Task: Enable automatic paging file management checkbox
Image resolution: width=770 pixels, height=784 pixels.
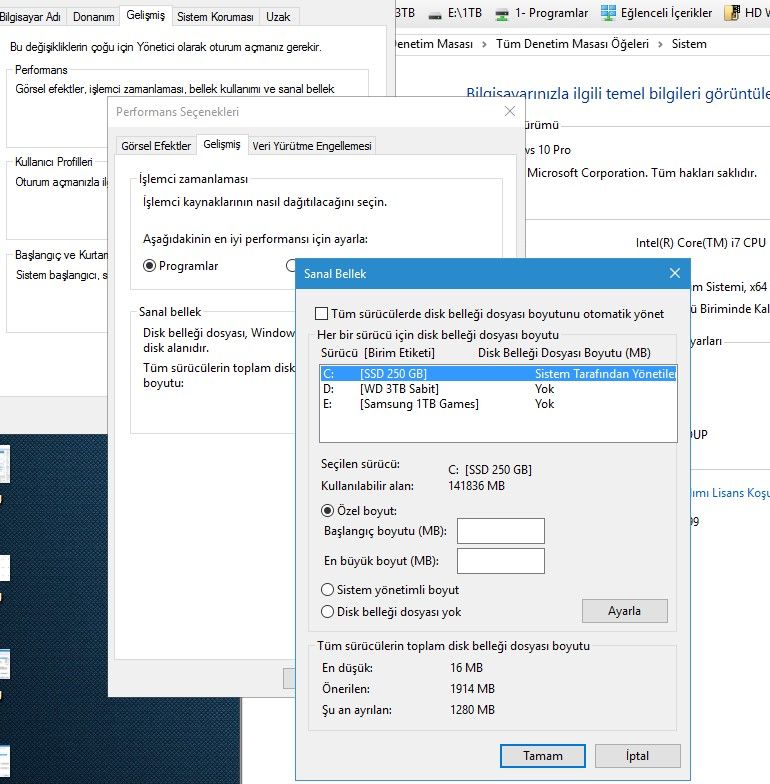Action: (x=322, y=314)
